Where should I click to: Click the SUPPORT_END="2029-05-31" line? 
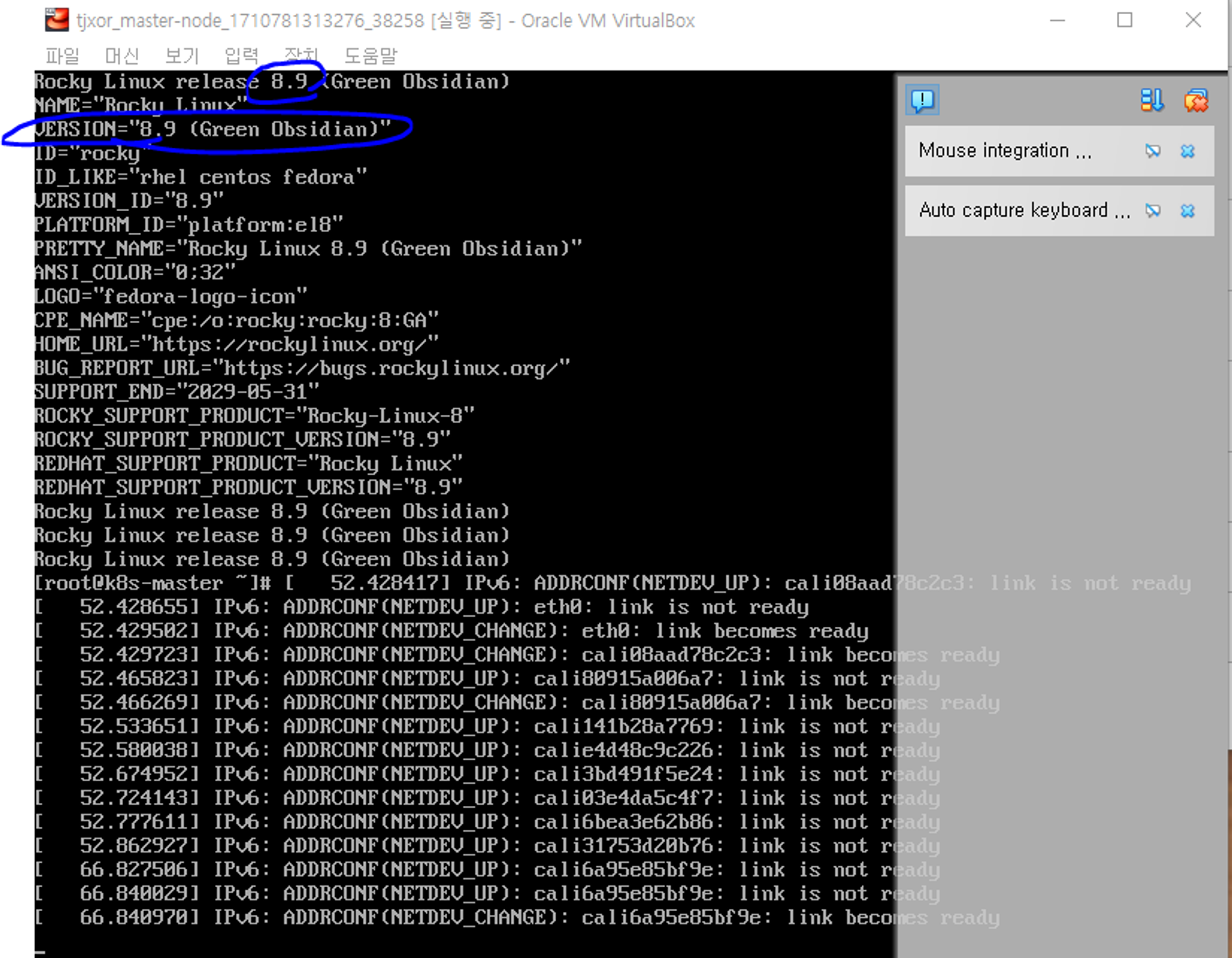(x=177, y=392)
